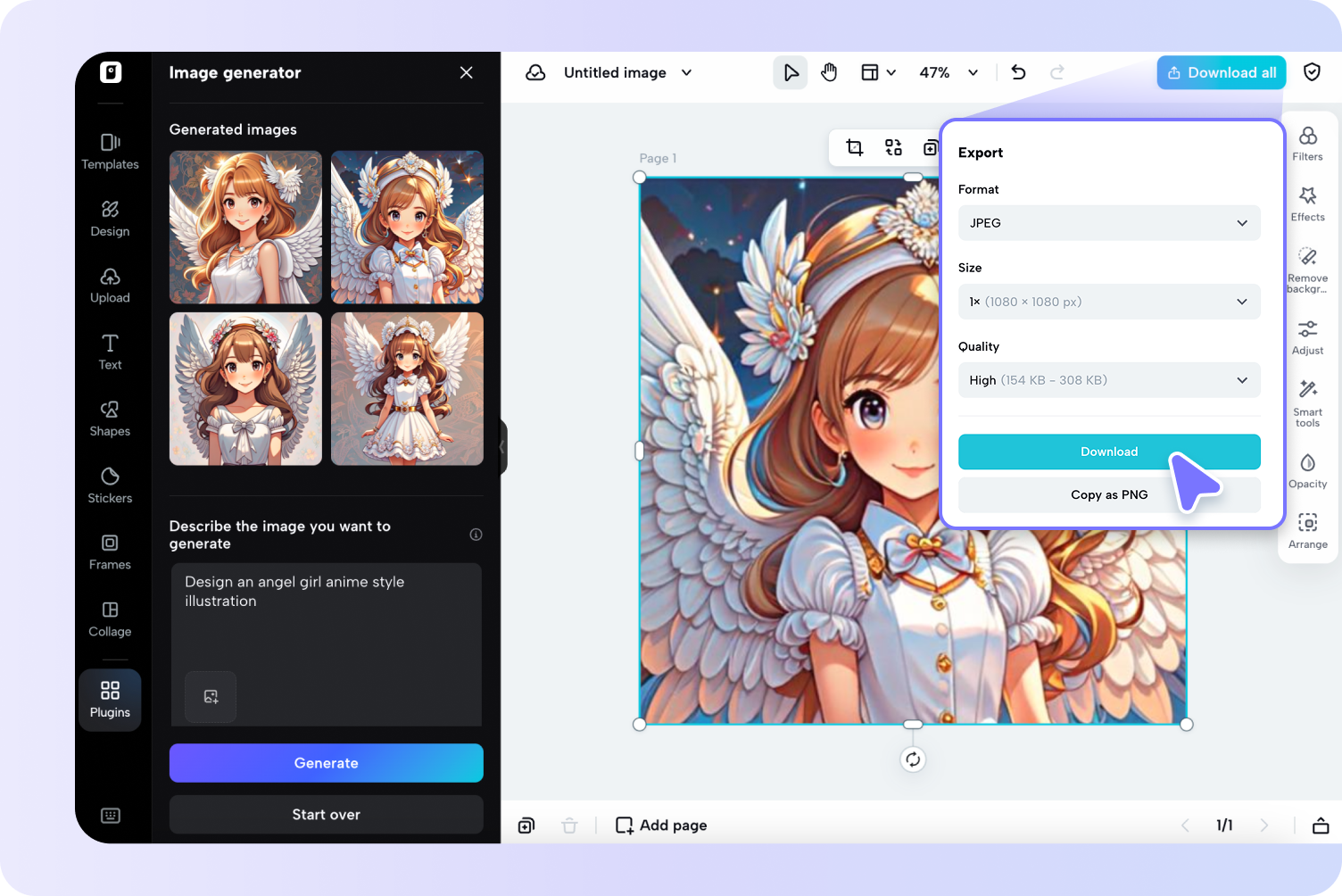Expand the Size 1x dropdown
Image resolution: width=1342 pixels, height=896 pixels.
pyautogui.click(x=1109, y=302)
